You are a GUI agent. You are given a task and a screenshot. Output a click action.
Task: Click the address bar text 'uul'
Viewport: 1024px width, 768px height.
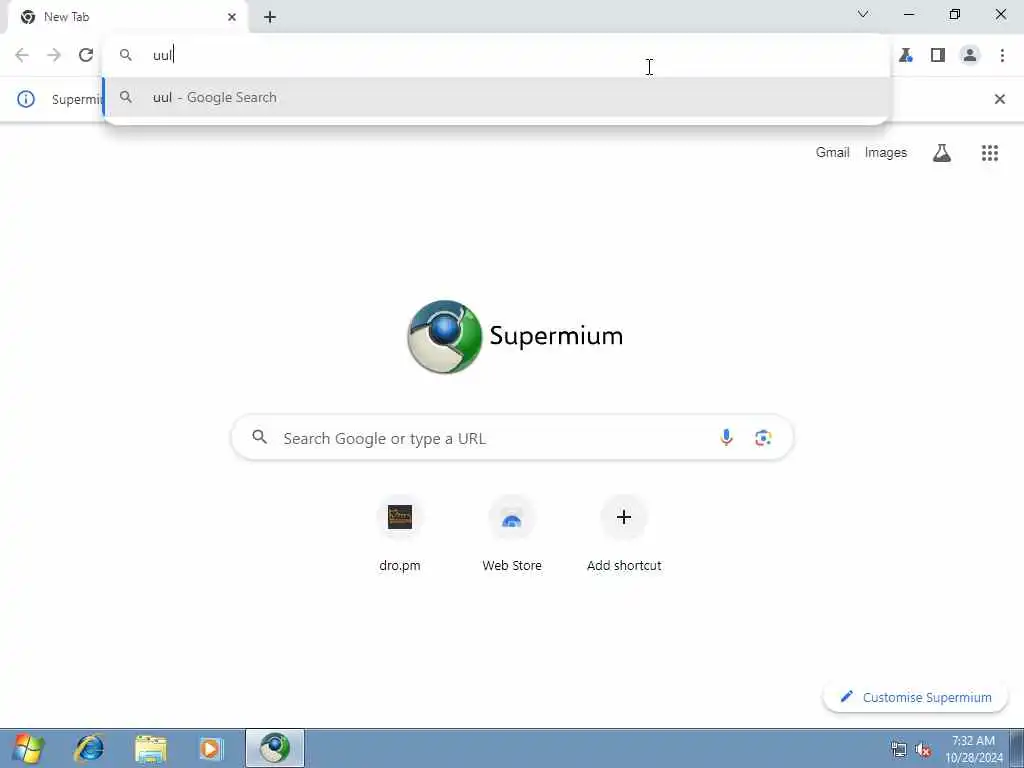tap(162, 55)
